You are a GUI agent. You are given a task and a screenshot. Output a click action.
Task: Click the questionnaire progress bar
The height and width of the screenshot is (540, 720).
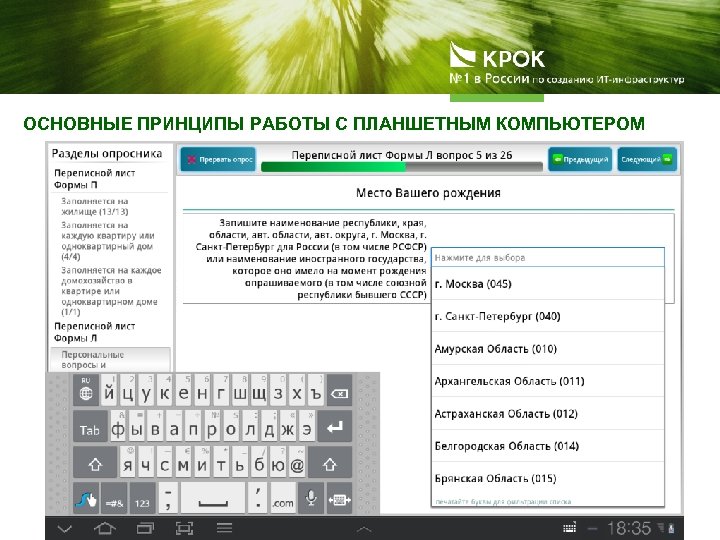402,167
